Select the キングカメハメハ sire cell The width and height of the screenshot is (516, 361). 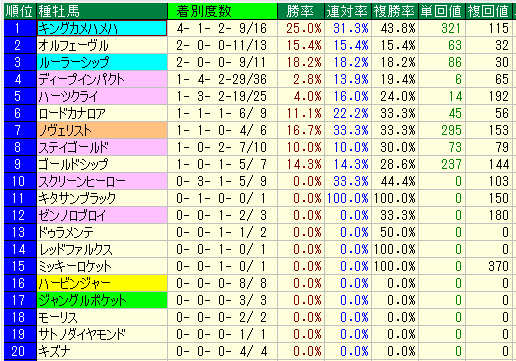[102, 28]
